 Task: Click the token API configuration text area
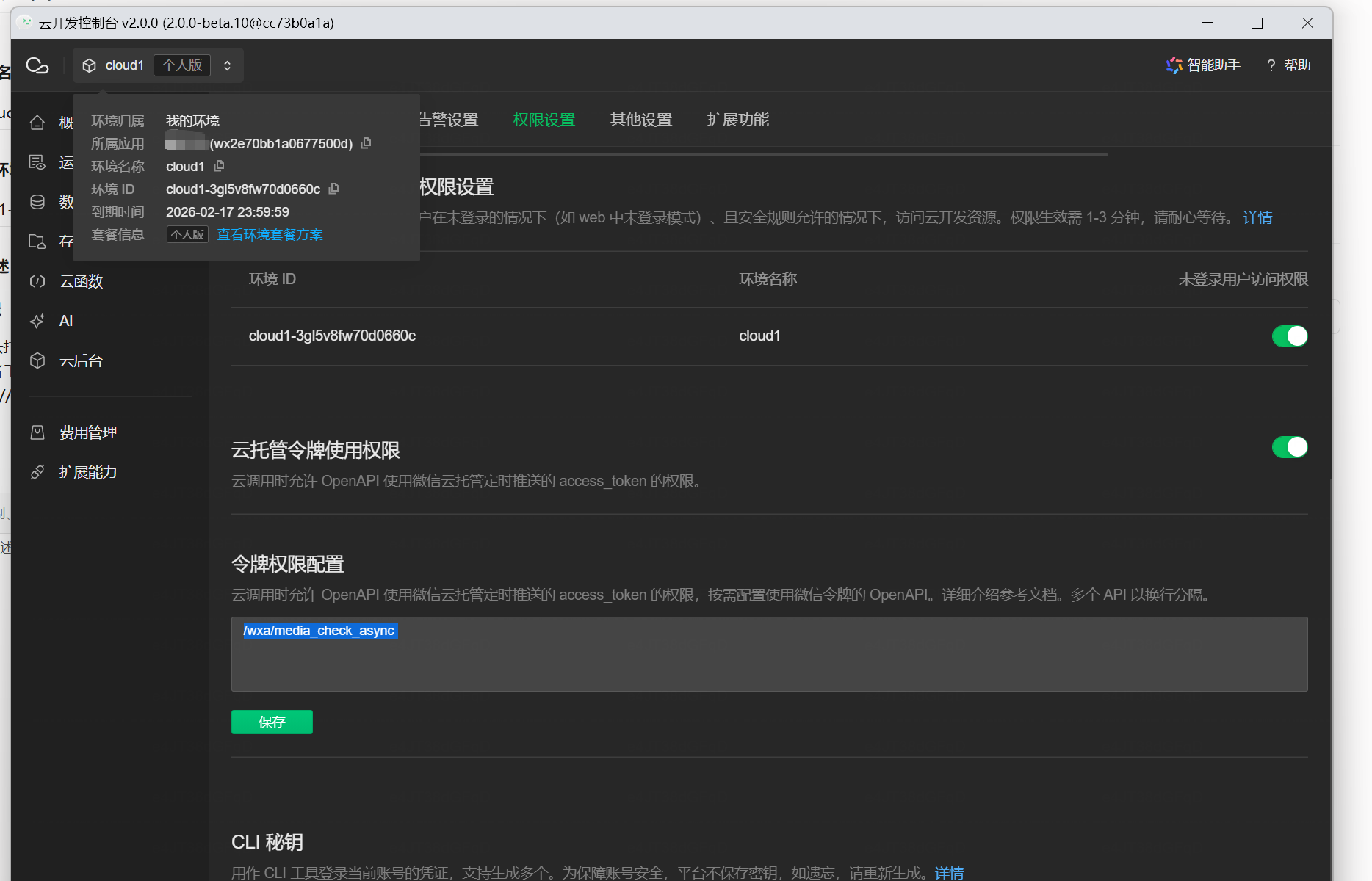coord(769,661)
